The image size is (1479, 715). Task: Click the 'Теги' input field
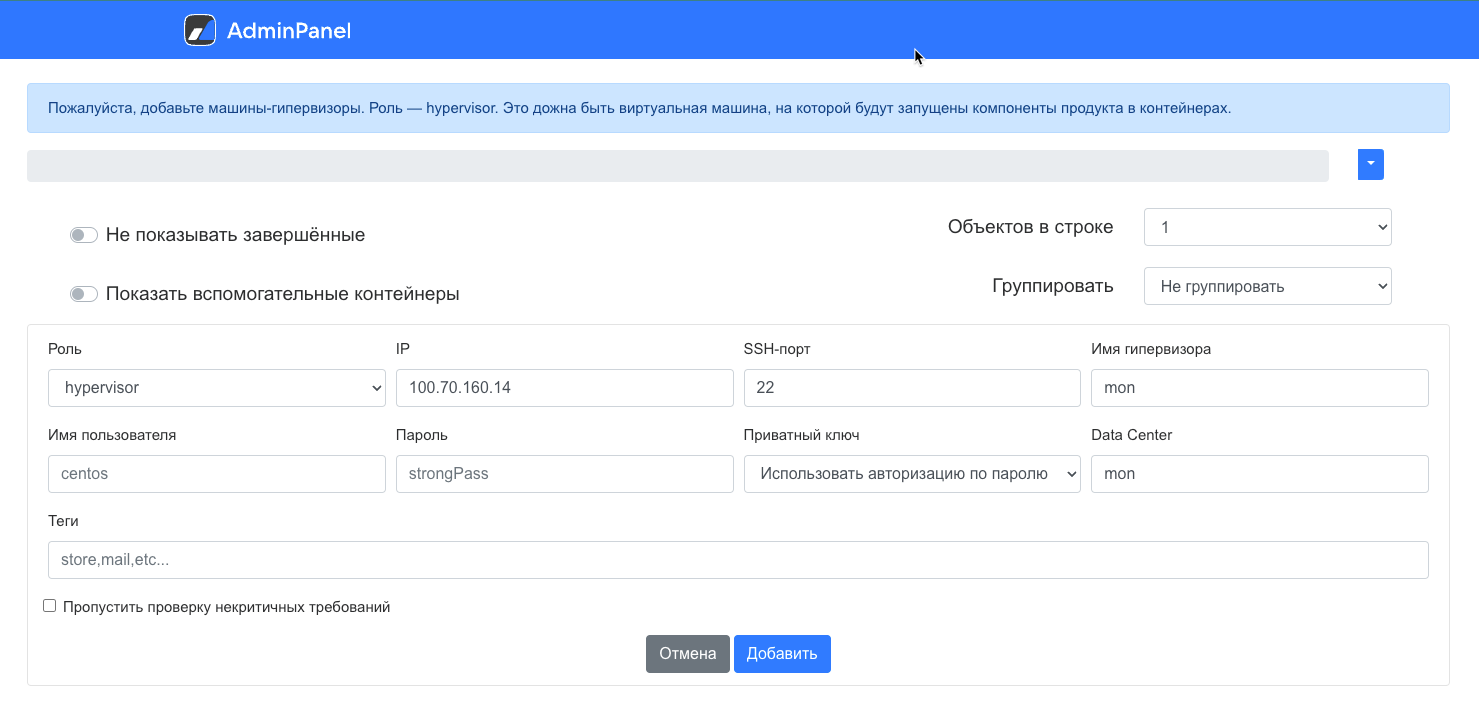click(x=737, y=560)
